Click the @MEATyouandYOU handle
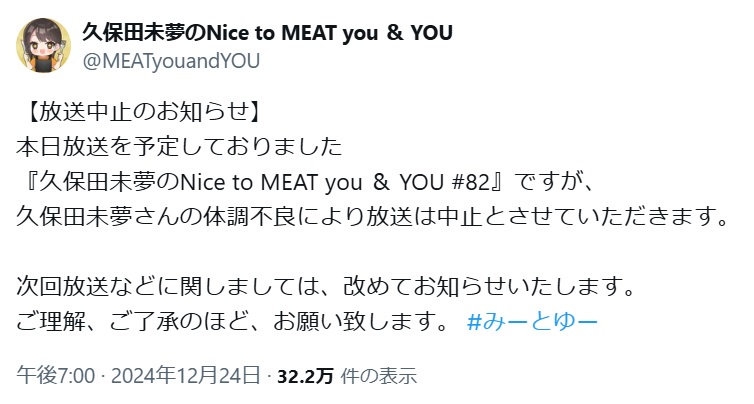The width and height of the screenshot is (754, 404). (x=170, y=61)
